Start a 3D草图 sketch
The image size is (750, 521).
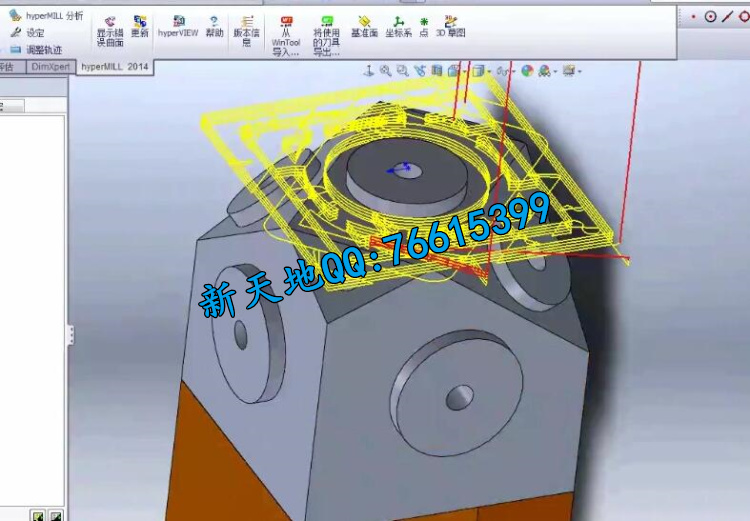[451, 26]
